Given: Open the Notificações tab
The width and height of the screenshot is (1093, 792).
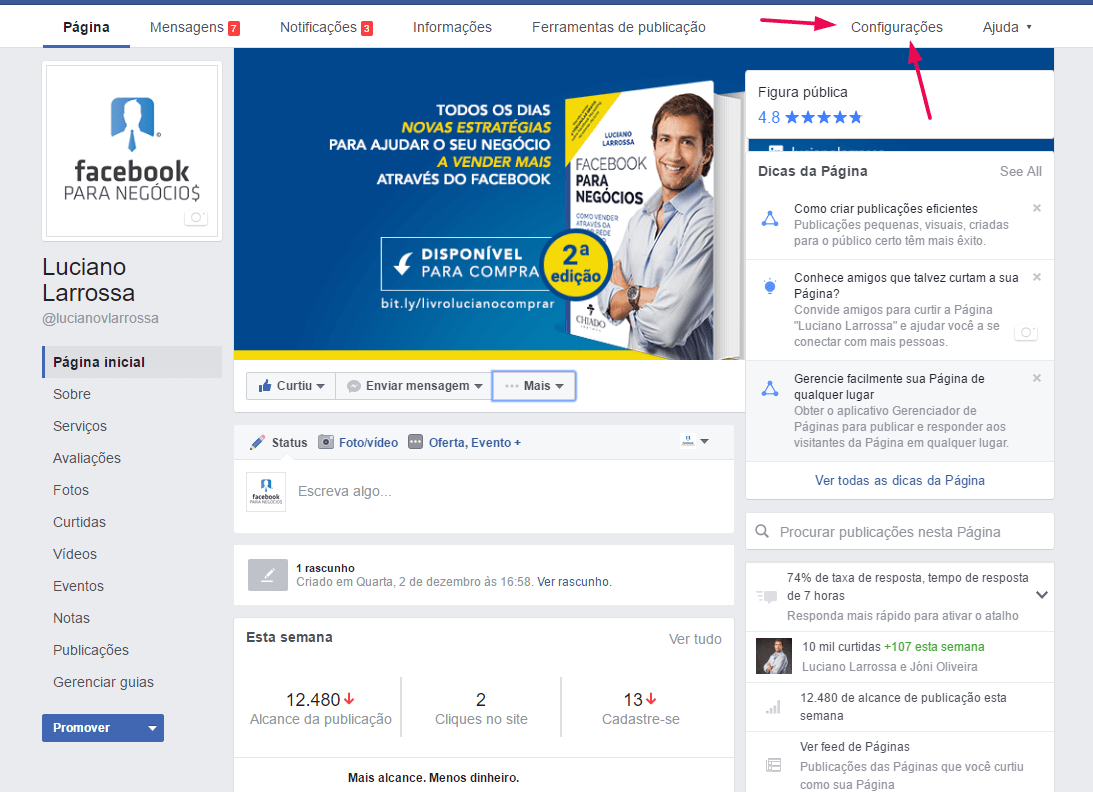Looking at the screenshot, I should coord(318,27).
